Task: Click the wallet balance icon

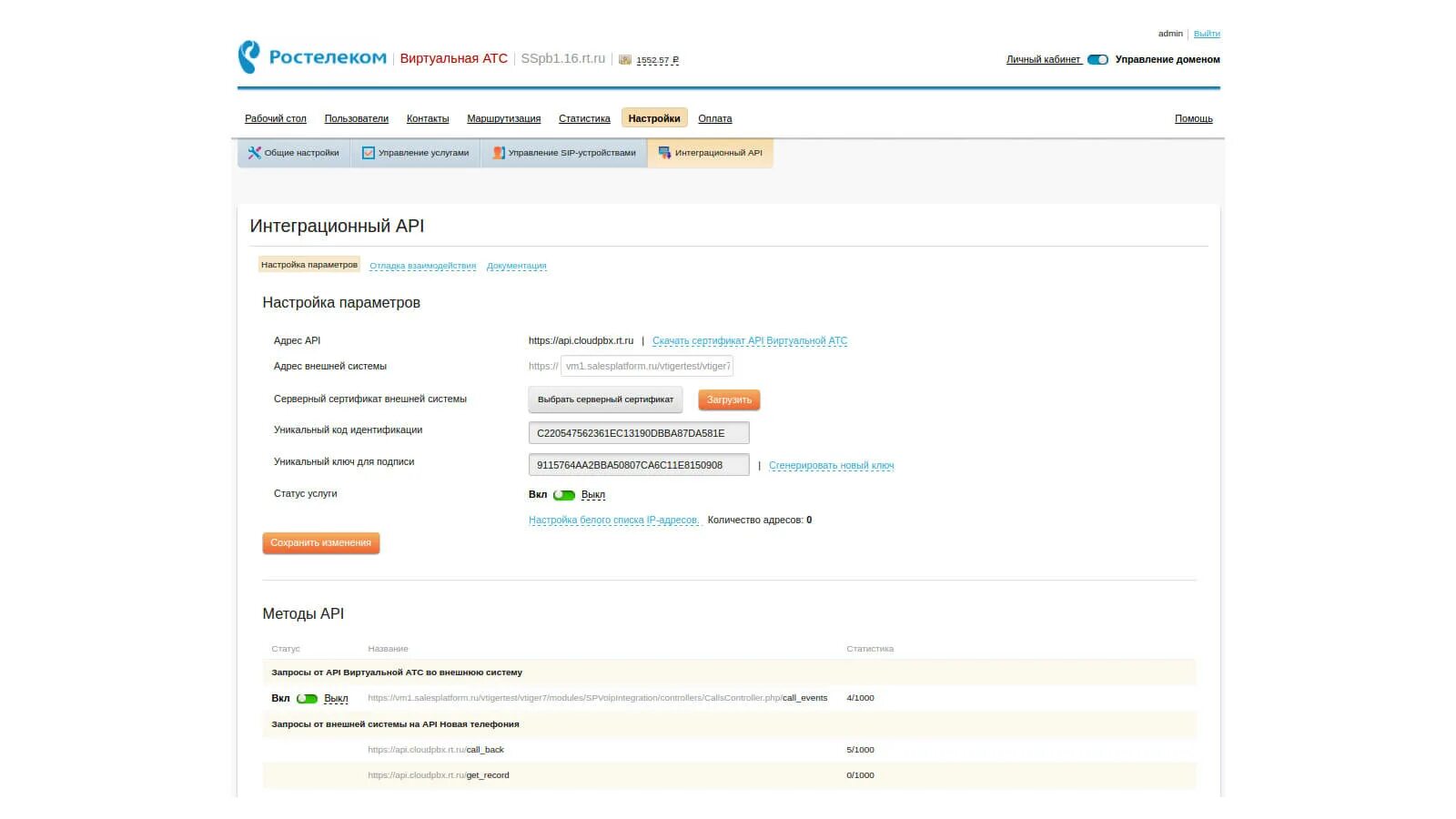Action: [625, 60]
